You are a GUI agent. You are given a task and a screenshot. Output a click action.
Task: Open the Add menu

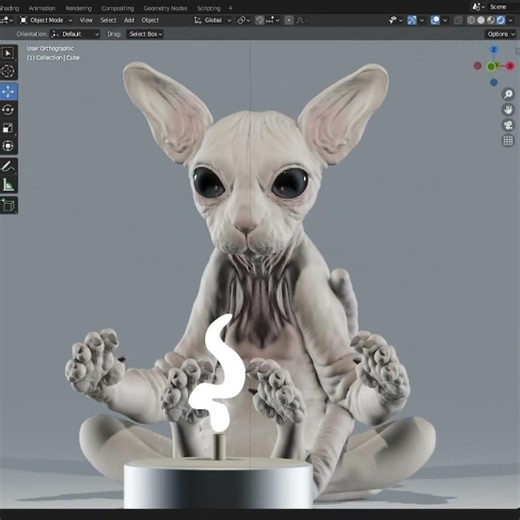tap(129, 20)
